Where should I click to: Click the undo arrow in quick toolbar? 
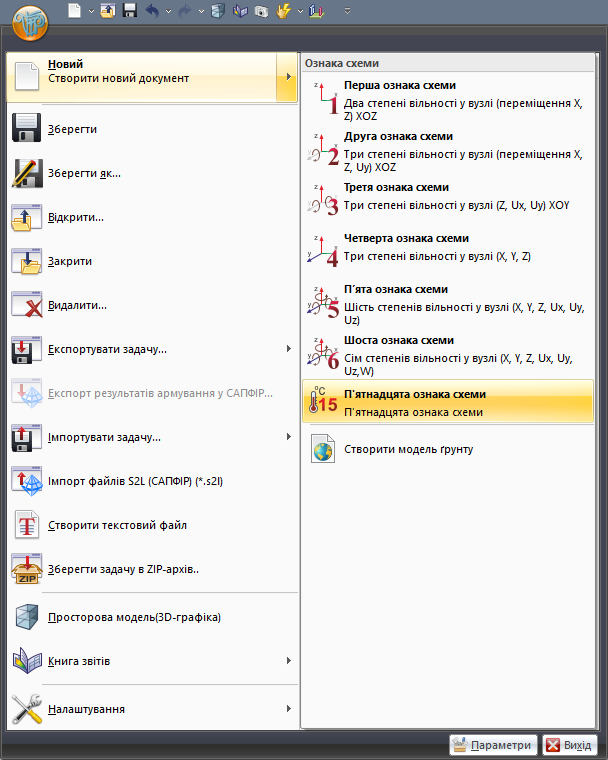(153, 11)
